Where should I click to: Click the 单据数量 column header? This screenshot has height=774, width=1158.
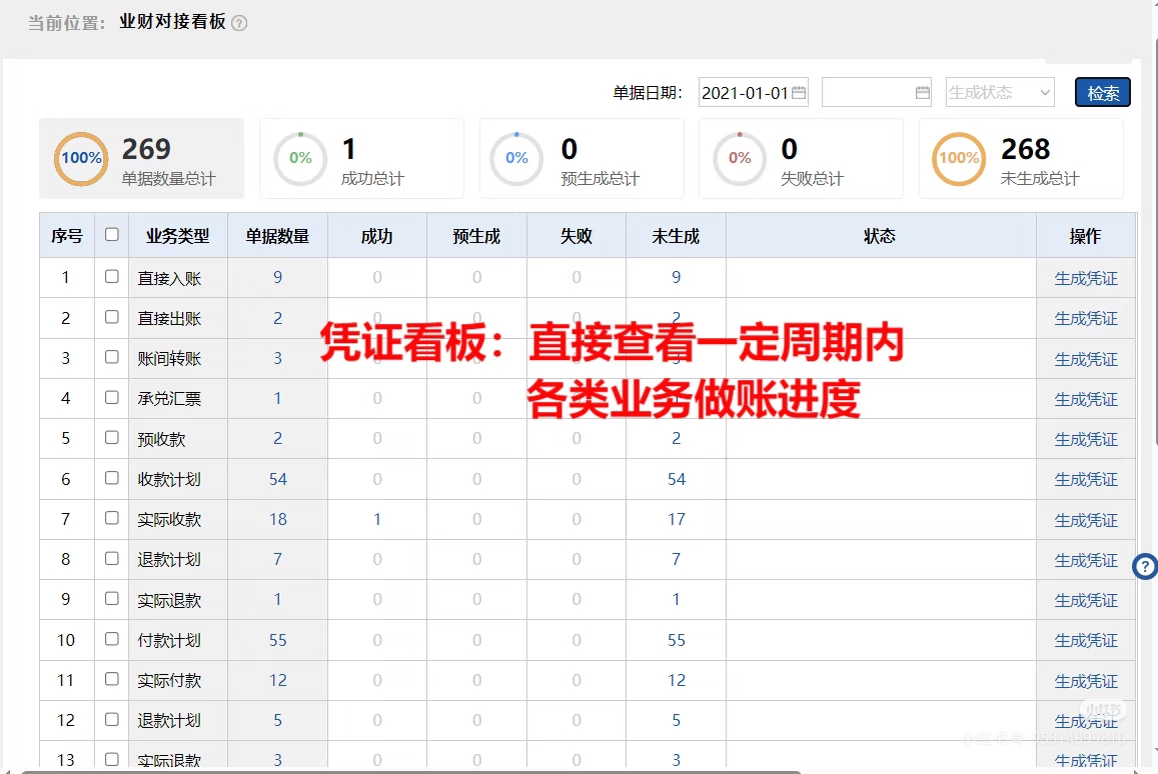click(278, 236)
